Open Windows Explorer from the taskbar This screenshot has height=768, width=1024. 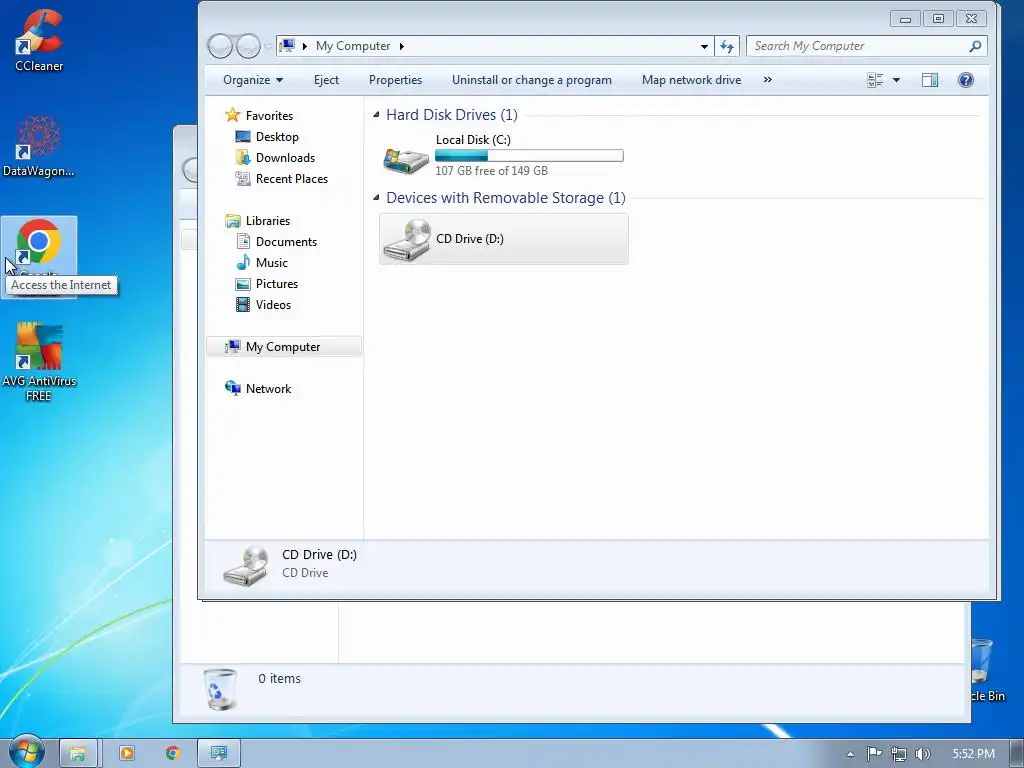(x=78, y=753)
